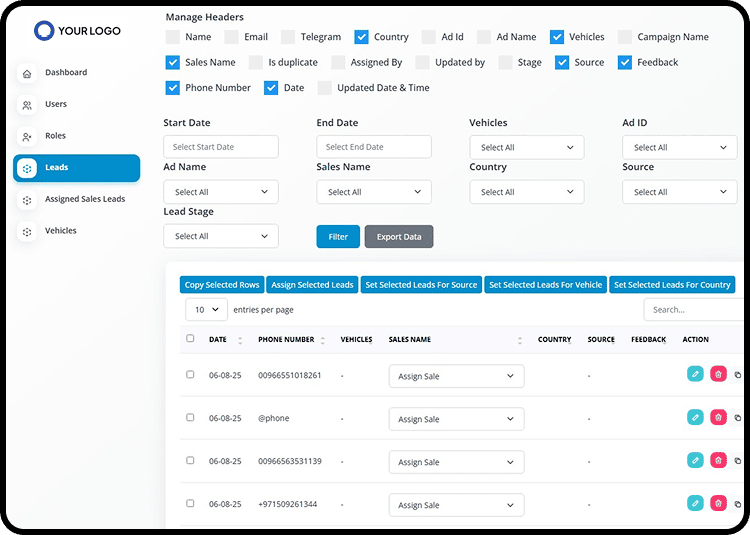Open the entries per page dropdown
The image size is (750, 535).
point(206,310)
